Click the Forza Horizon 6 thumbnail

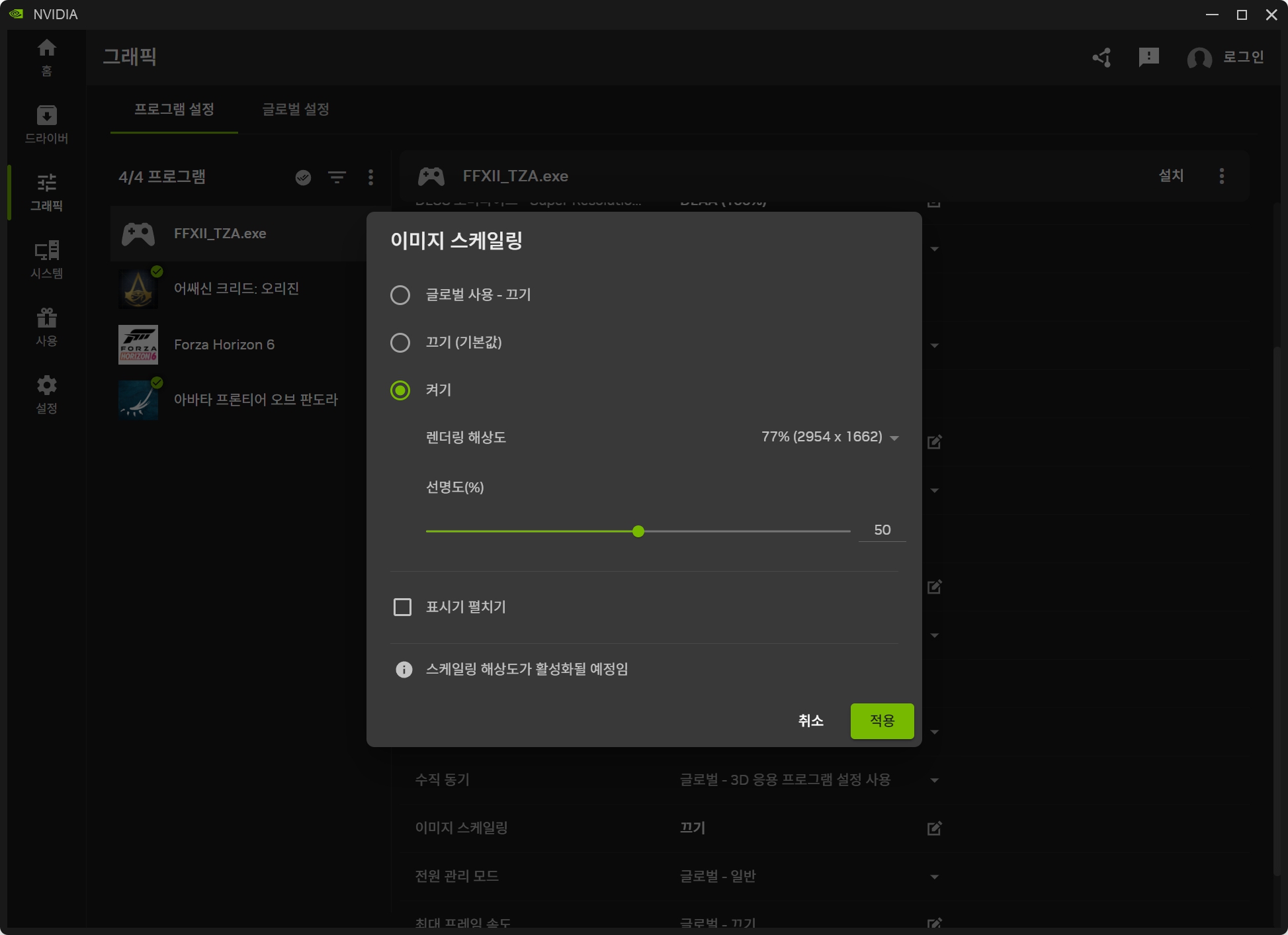coord(138,345)
